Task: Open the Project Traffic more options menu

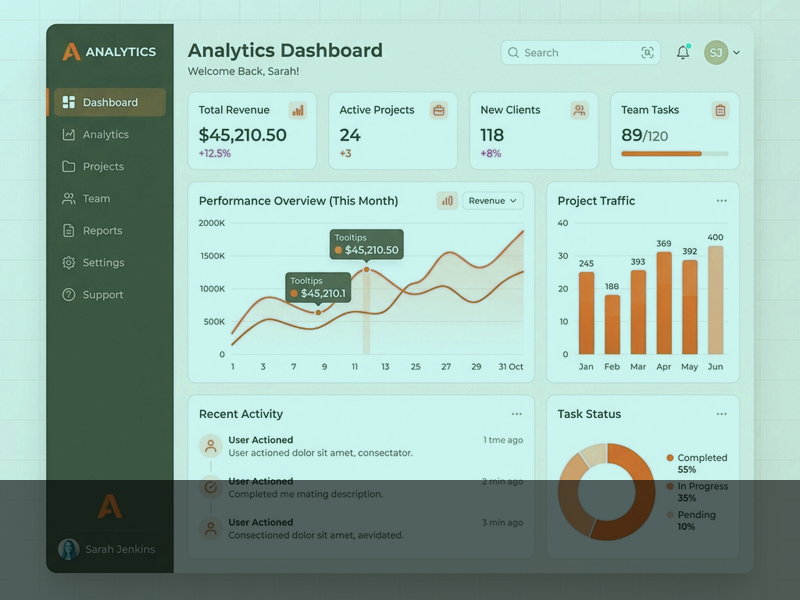Action: (x=721, y=201)
